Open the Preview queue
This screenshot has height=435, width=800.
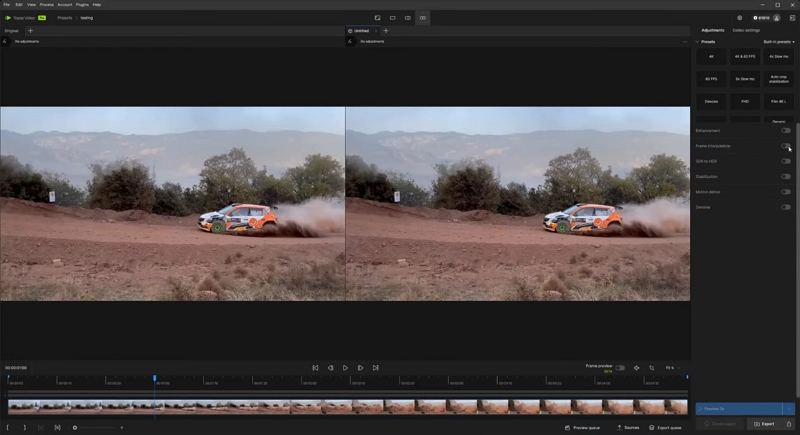point(582,427)
